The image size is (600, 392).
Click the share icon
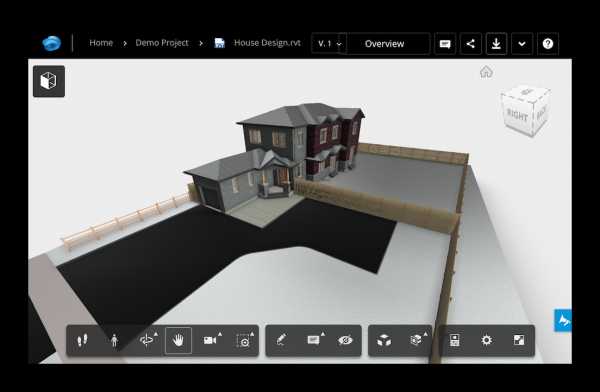[471, 44]
